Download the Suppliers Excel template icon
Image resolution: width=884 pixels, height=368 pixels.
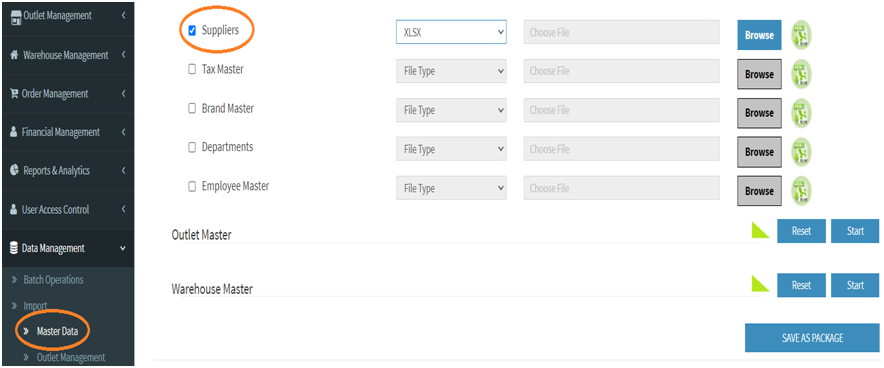802,36
